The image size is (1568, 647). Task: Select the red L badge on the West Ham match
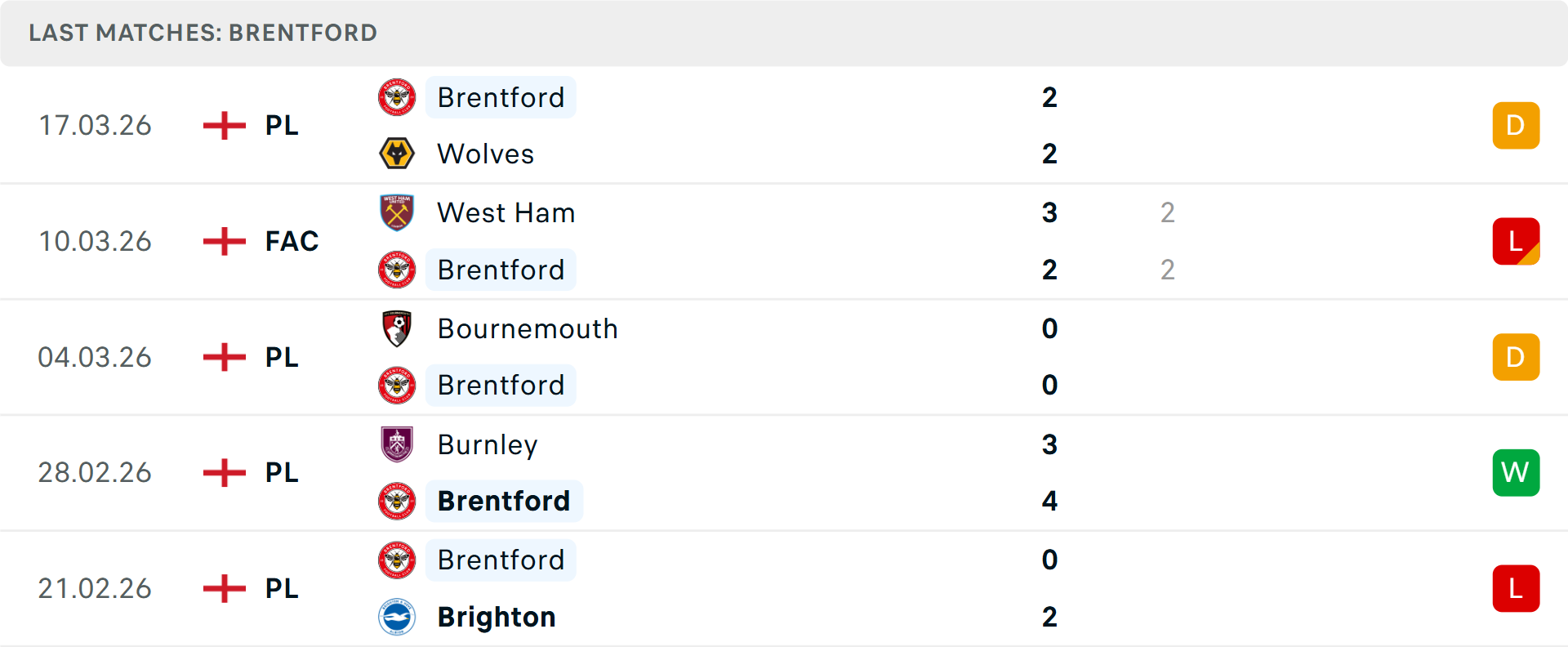point(1516,241)
